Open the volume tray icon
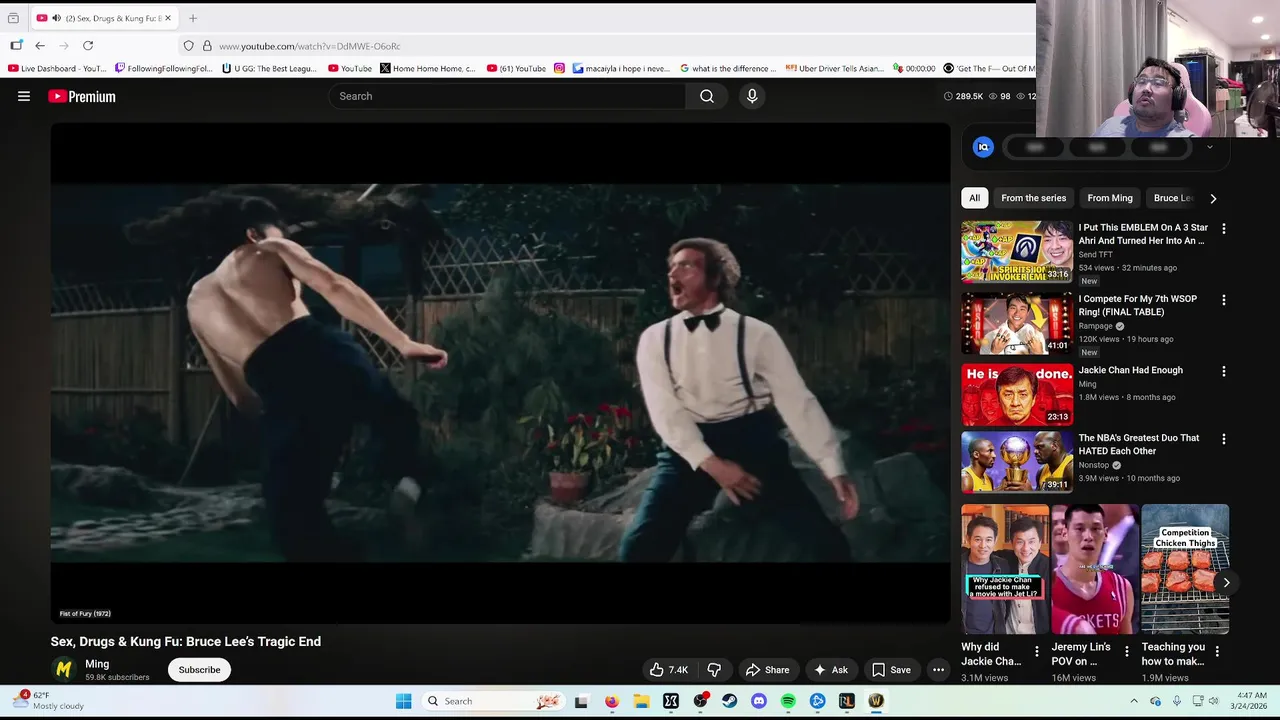This screenshot has height=720, width=1280. (x=1216, y=701)
